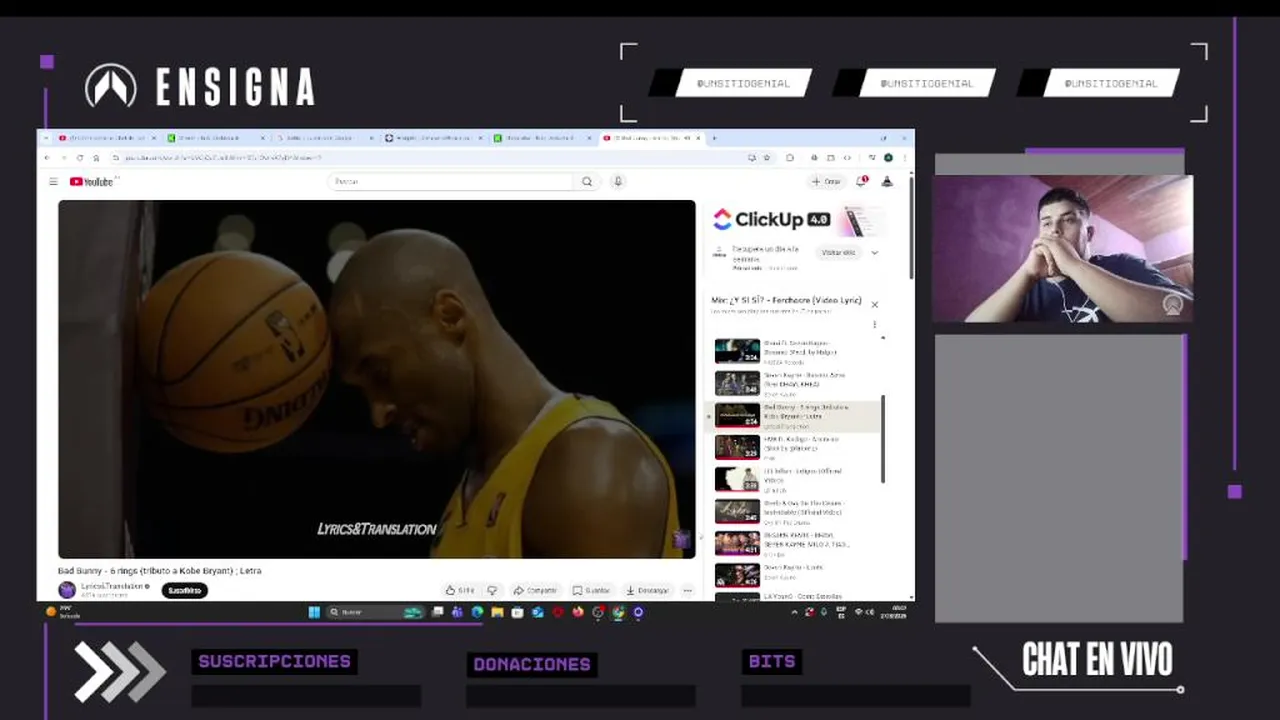This screenshot has height=720, width=1280.
Task: Reload the page with the refresh icon
Action: click(80, 158)
